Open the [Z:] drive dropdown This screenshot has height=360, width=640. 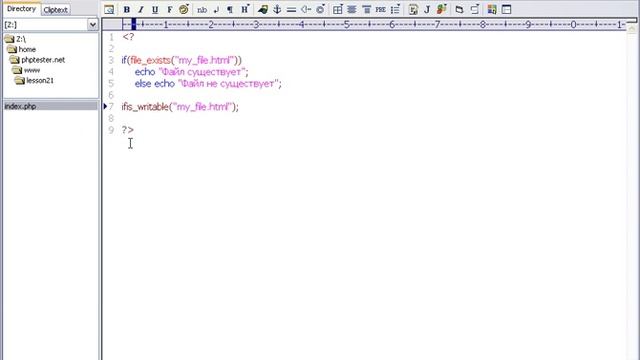coord(93,24)
